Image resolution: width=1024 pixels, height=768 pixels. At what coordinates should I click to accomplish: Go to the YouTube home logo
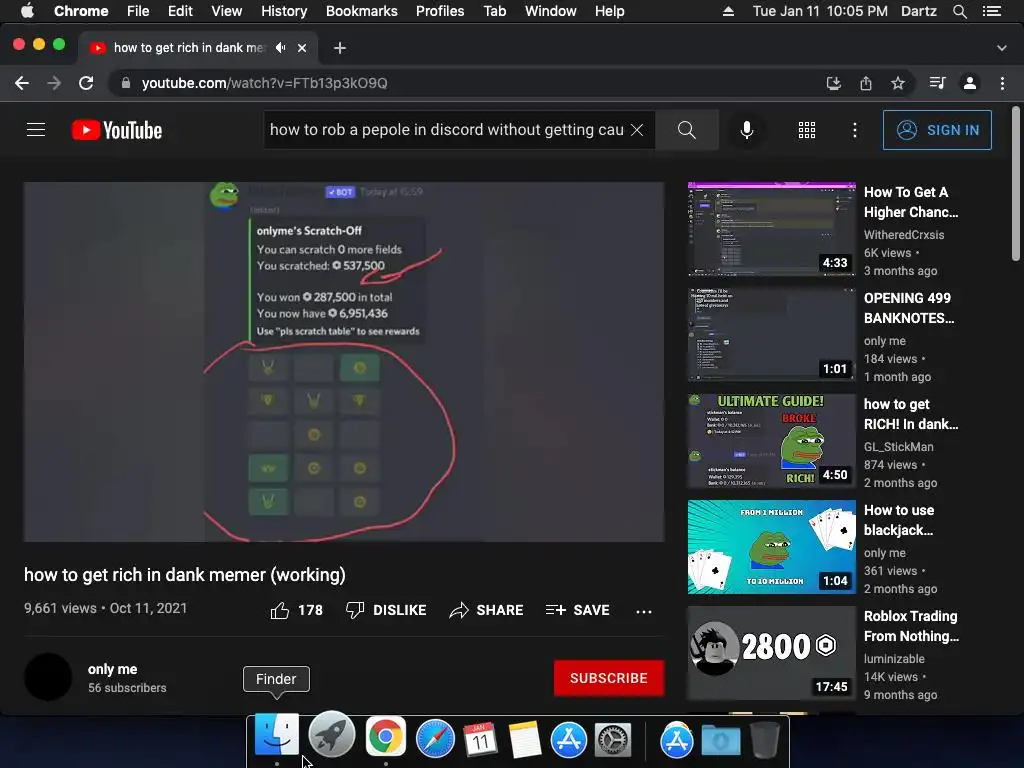tap(117, 130)
